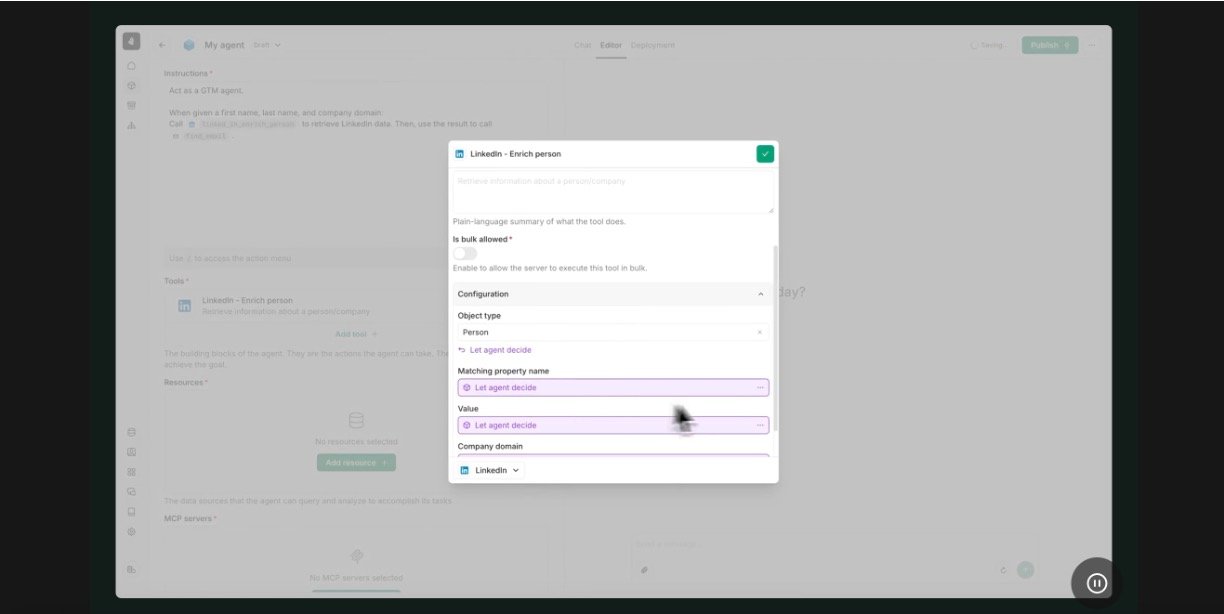Click the tool description text area
1224x614 pixels.
(613, 192)
